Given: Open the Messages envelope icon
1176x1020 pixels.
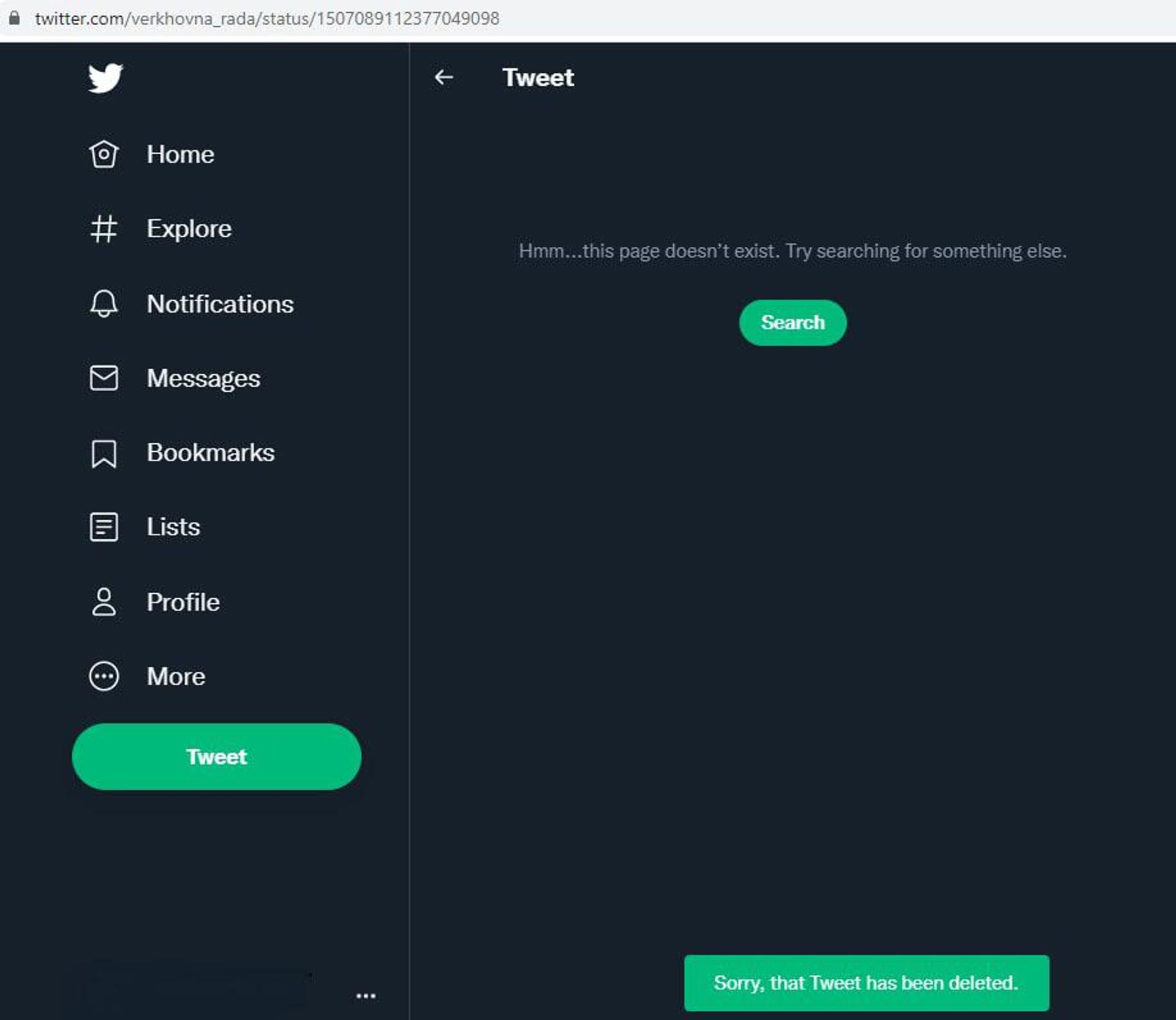Looking at the screenshot, I should (104, 378).
